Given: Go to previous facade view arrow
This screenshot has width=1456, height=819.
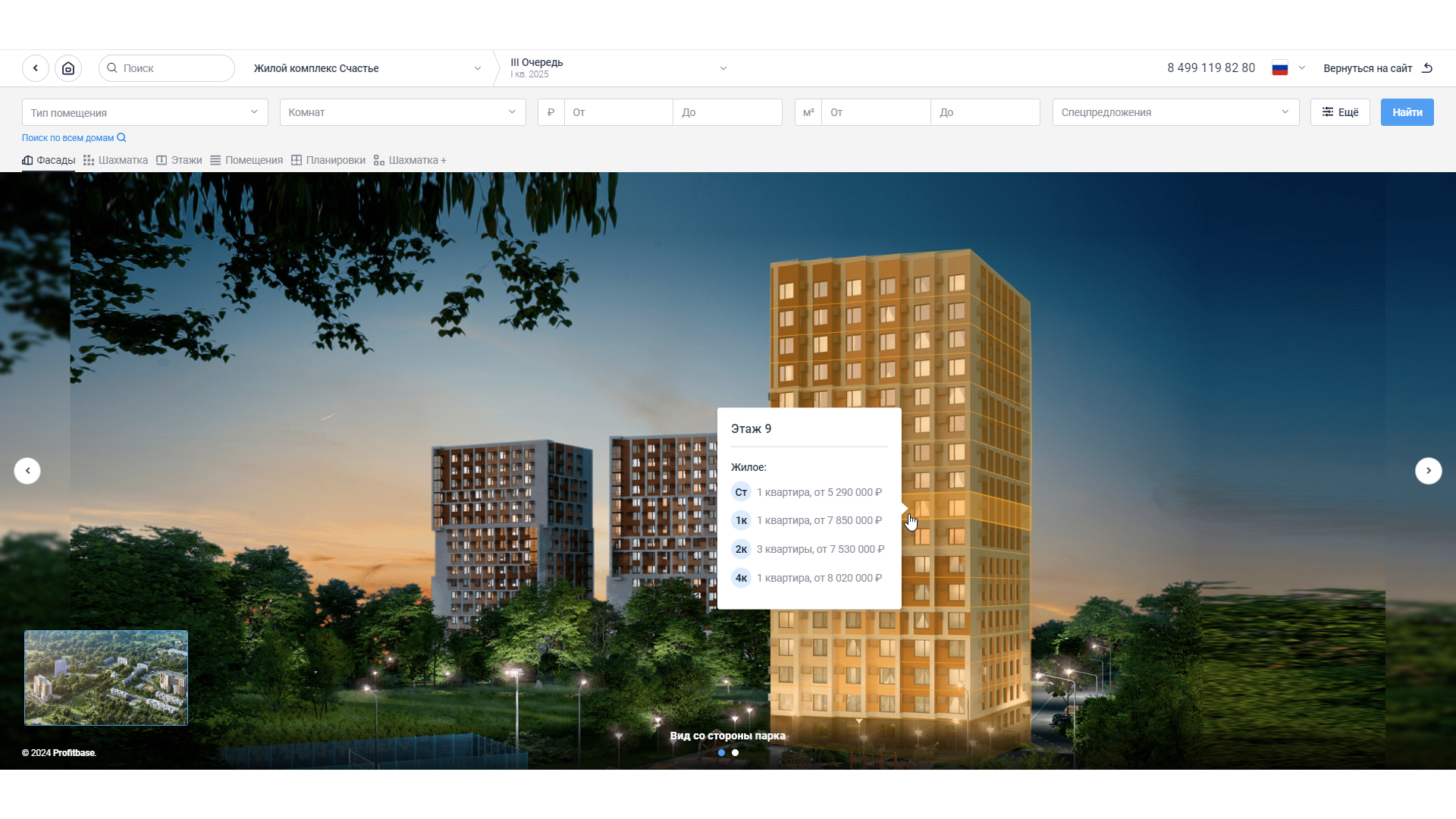Looking at the screenshot, I should 27,471.
